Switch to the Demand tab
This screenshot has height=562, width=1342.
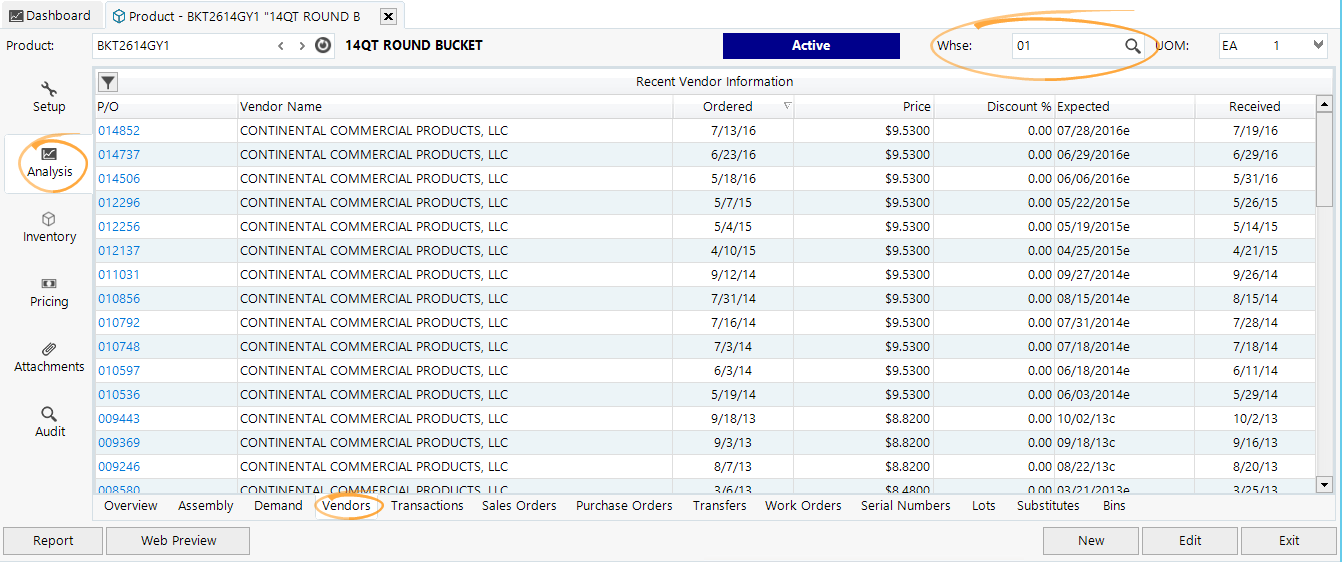[x=278, y=506]
